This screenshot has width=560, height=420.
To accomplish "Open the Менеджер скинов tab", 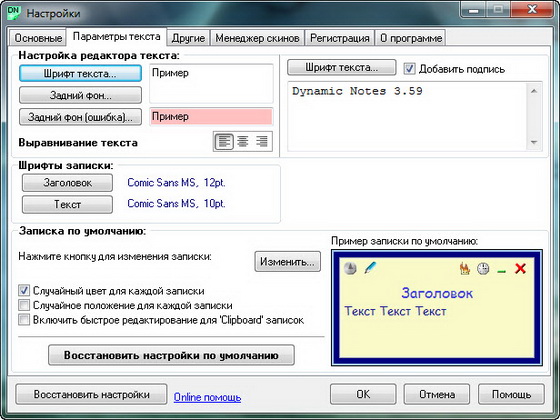I will point(257,38).
